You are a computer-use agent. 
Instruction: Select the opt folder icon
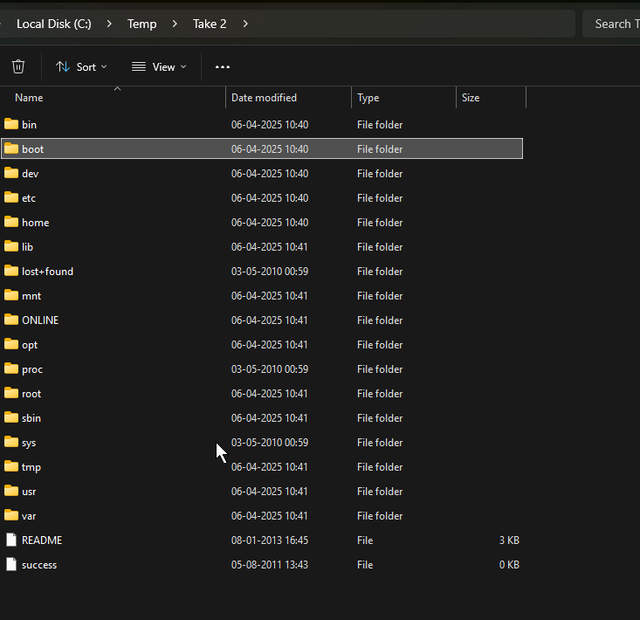[x=11, y=344]
